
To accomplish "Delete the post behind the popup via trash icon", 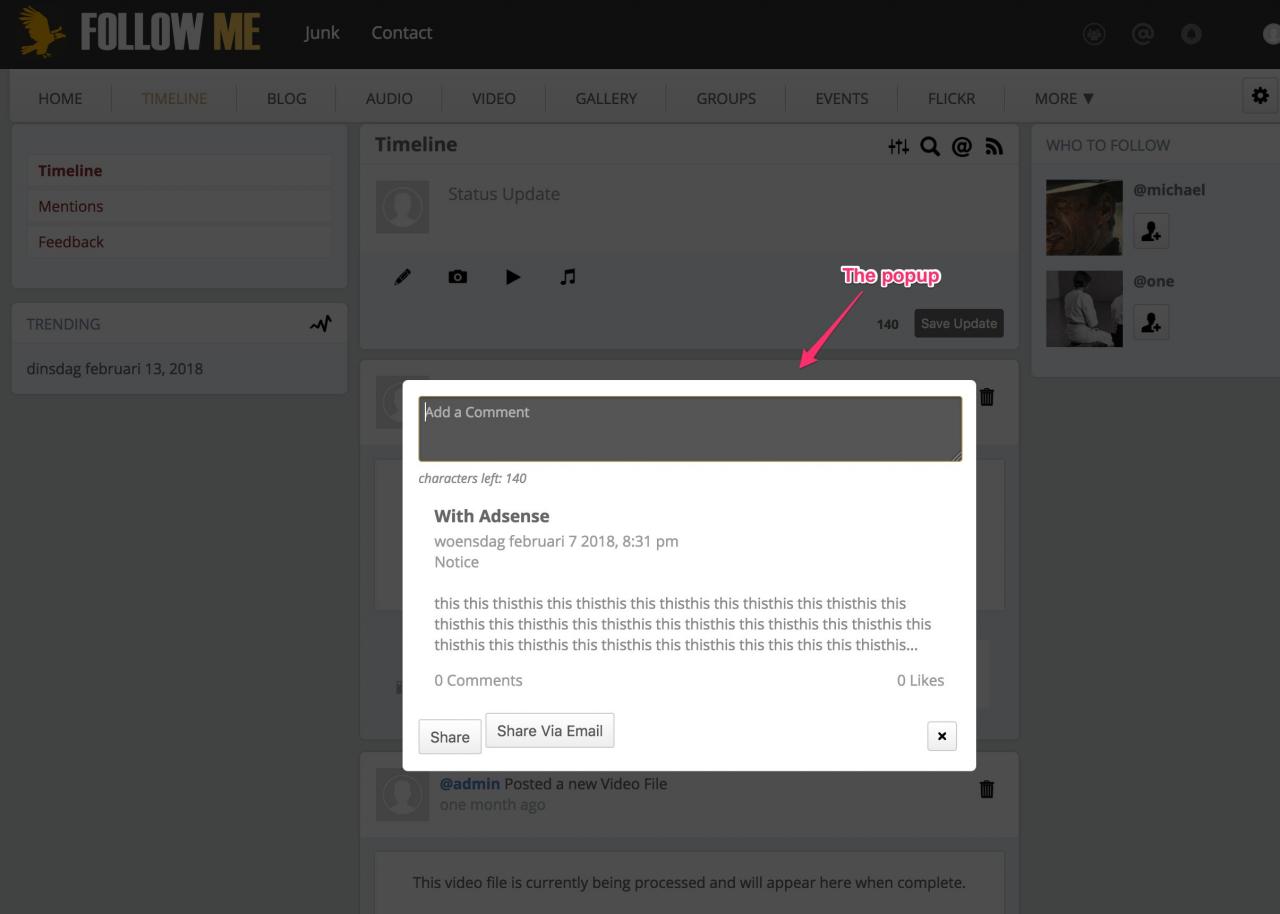I will tap(987, 397).
